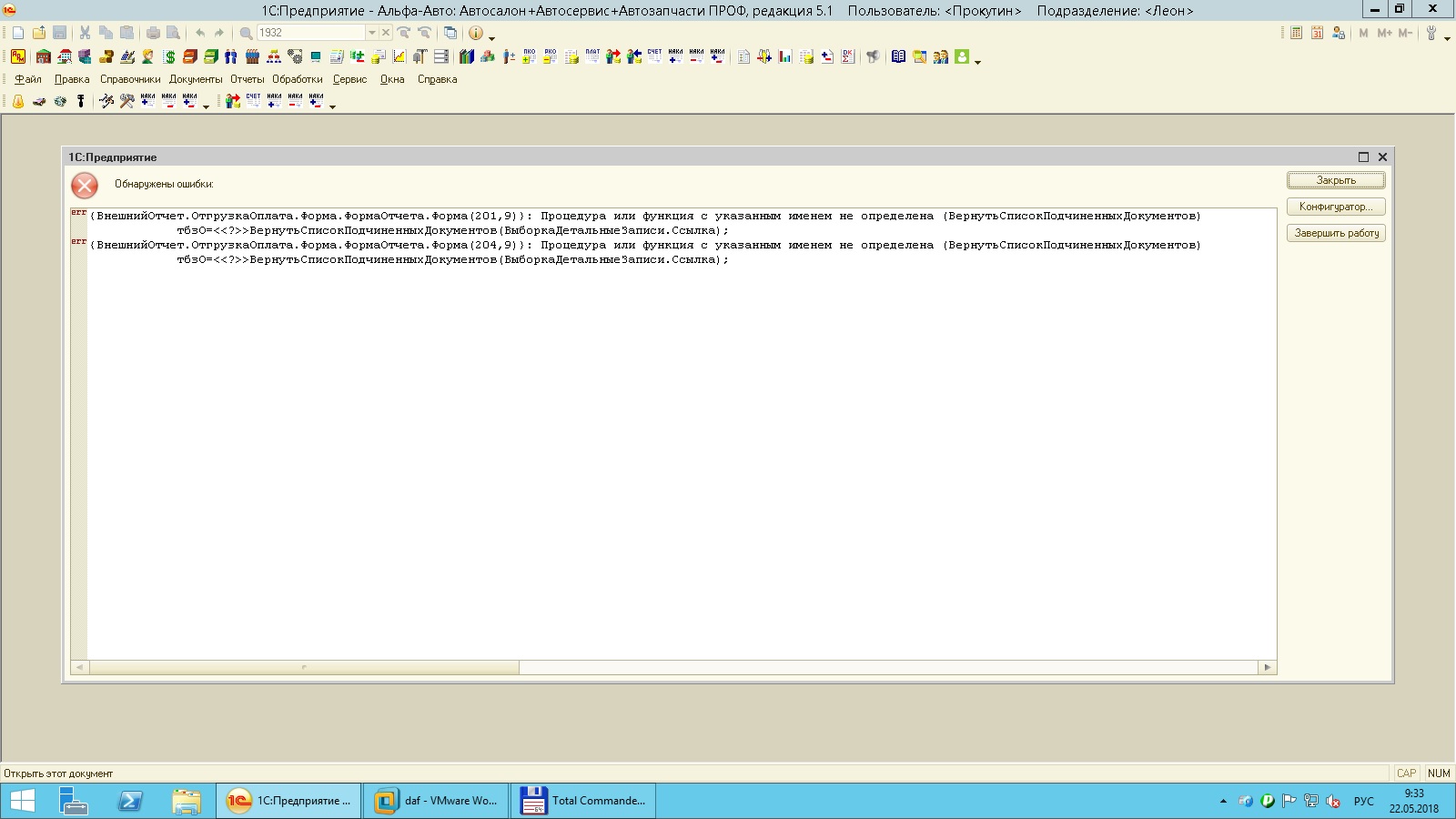1456x819 pixels.
Task: Click the car icon in bottom toolbar
Action: point(39,101)
